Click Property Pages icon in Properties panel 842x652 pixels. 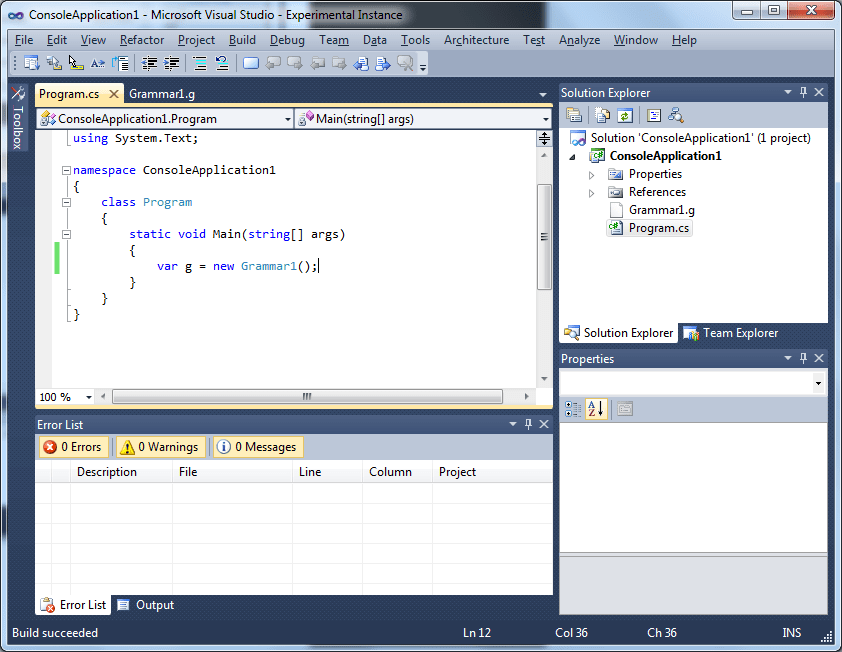tap(625, 409)
